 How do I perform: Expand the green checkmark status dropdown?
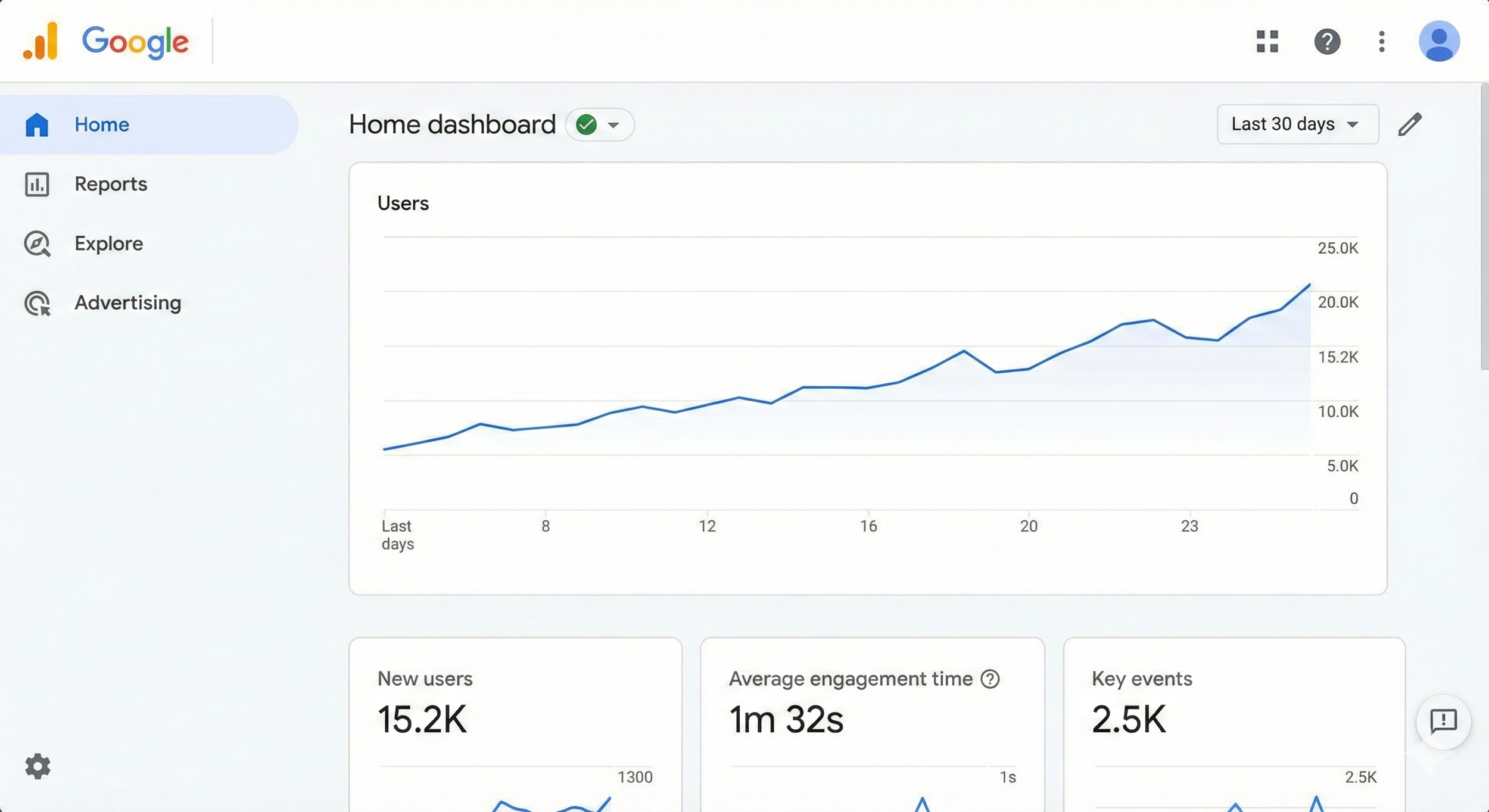(x=599, y=124)
